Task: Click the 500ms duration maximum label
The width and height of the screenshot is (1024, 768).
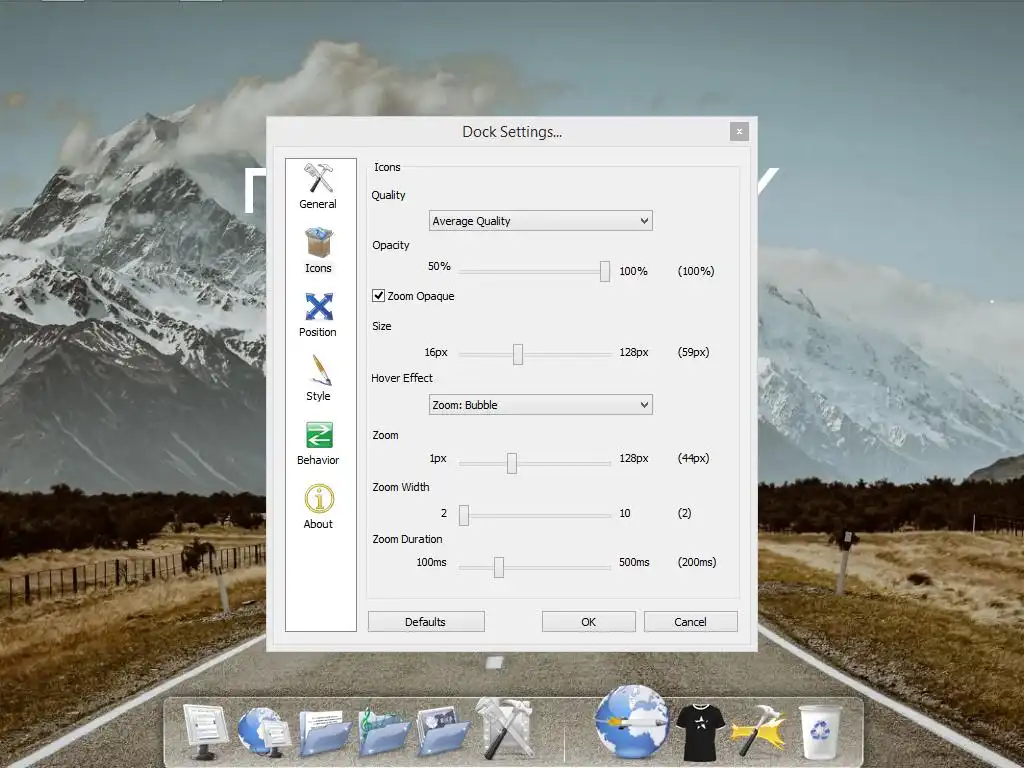Action: pyautogui.click(x=634, y=562)
